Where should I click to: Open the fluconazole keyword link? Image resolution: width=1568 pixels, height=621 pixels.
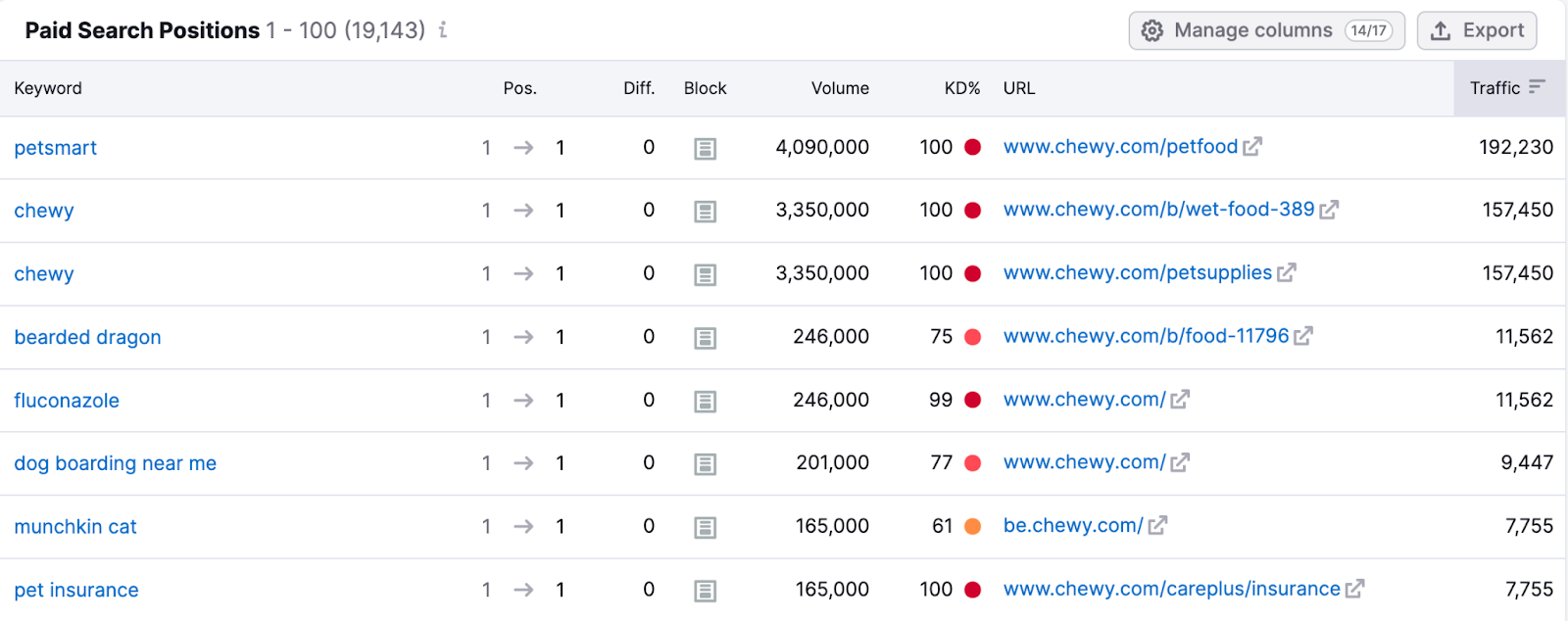pos(67,401)
